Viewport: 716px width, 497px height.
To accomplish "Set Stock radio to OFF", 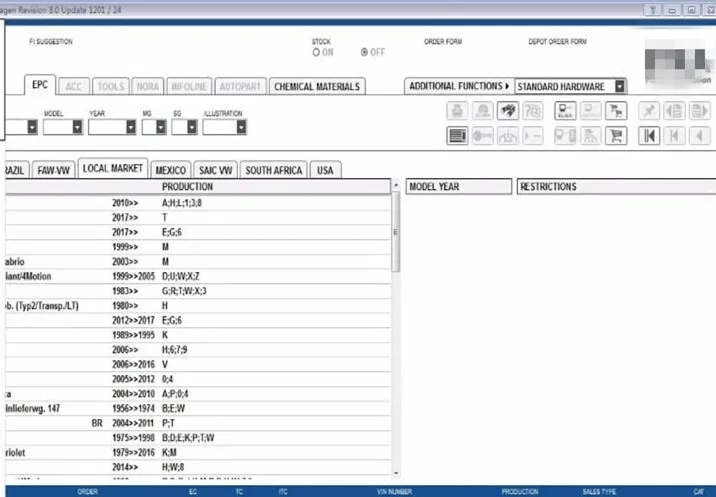I will pyautogui.click(x=364, y=53).
